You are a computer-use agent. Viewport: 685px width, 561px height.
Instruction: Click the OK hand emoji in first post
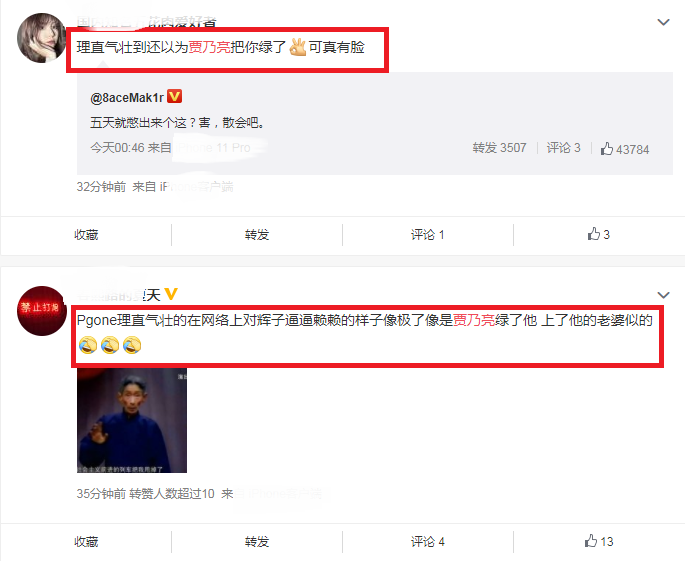298,47
